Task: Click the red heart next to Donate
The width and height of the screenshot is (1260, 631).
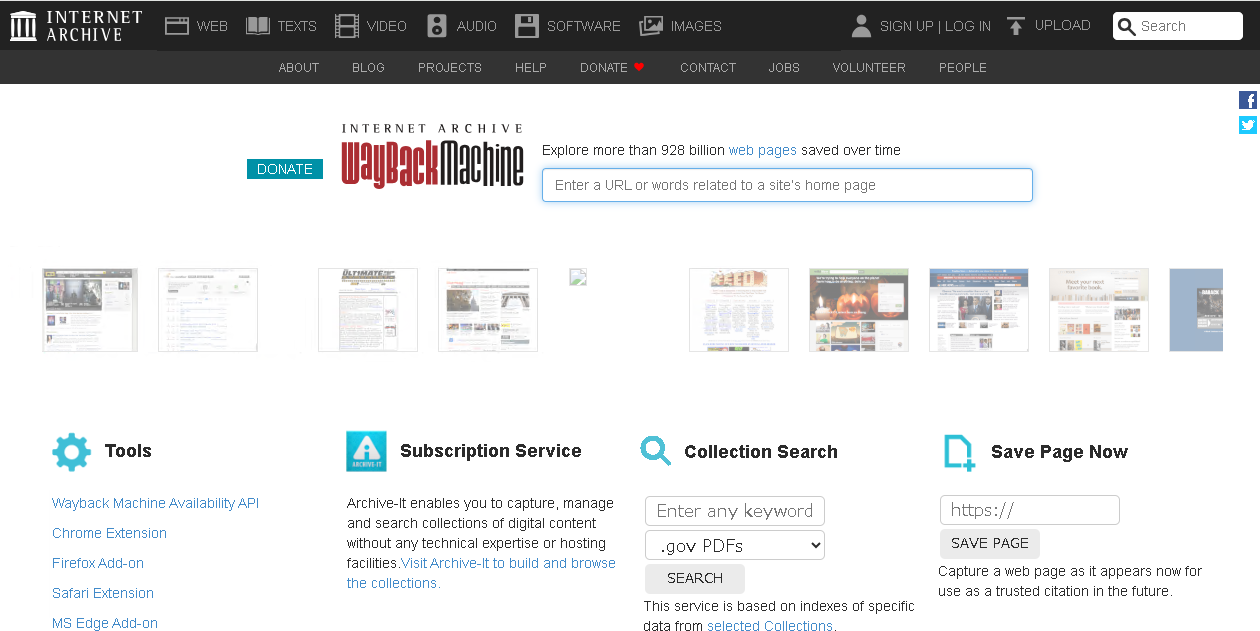Action: 639,67
